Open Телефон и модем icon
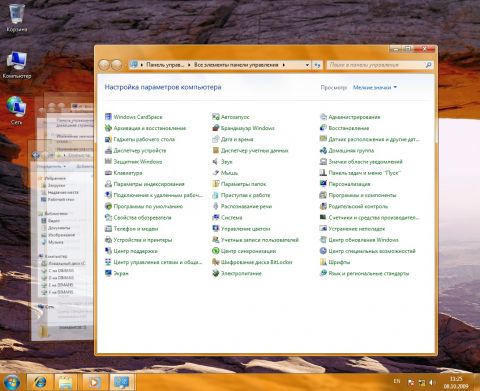The image size is (480, 391). pyautogui.click(x=108, y=229)
